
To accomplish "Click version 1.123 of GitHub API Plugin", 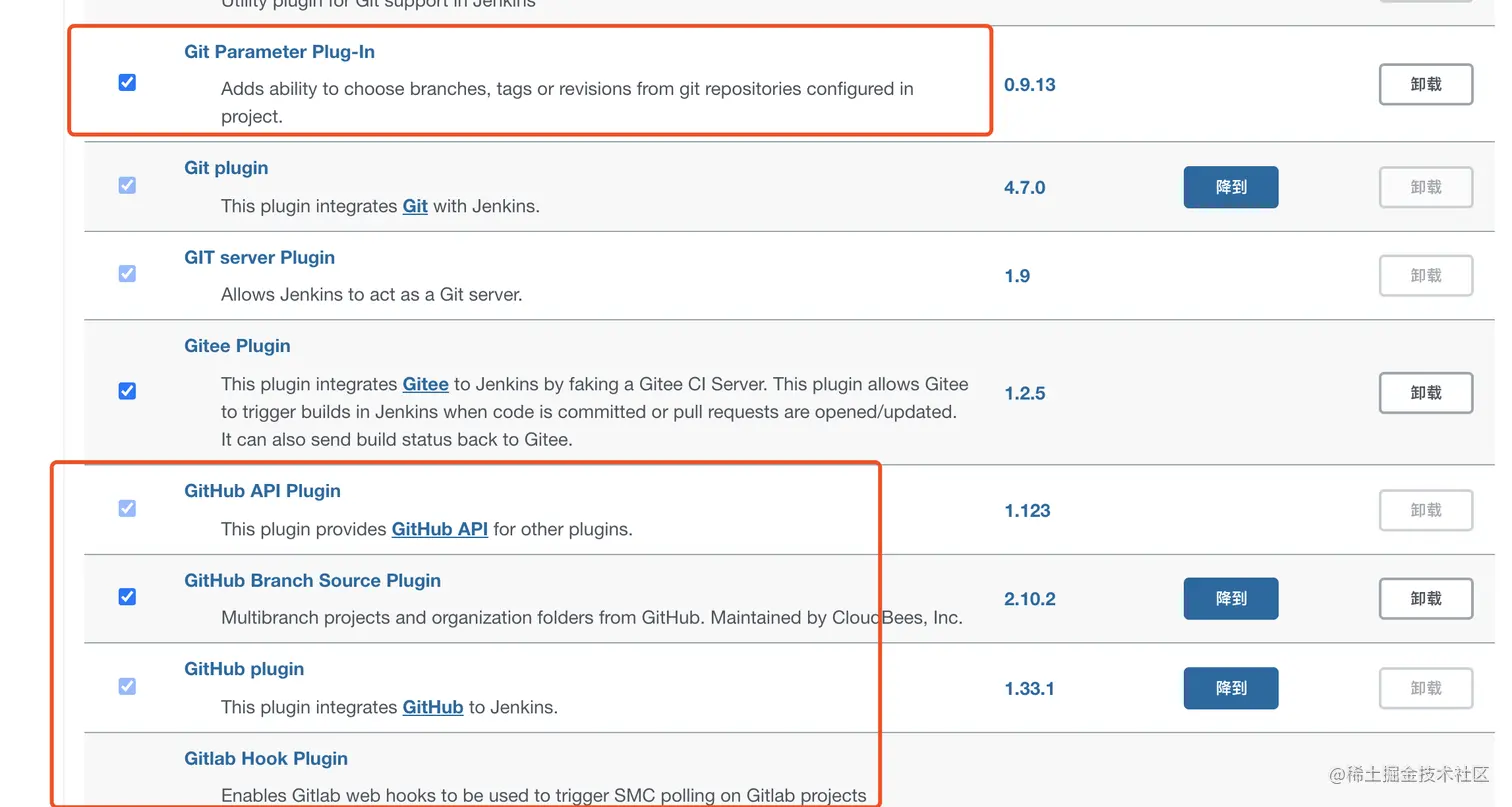I will tap(1027, 511).
